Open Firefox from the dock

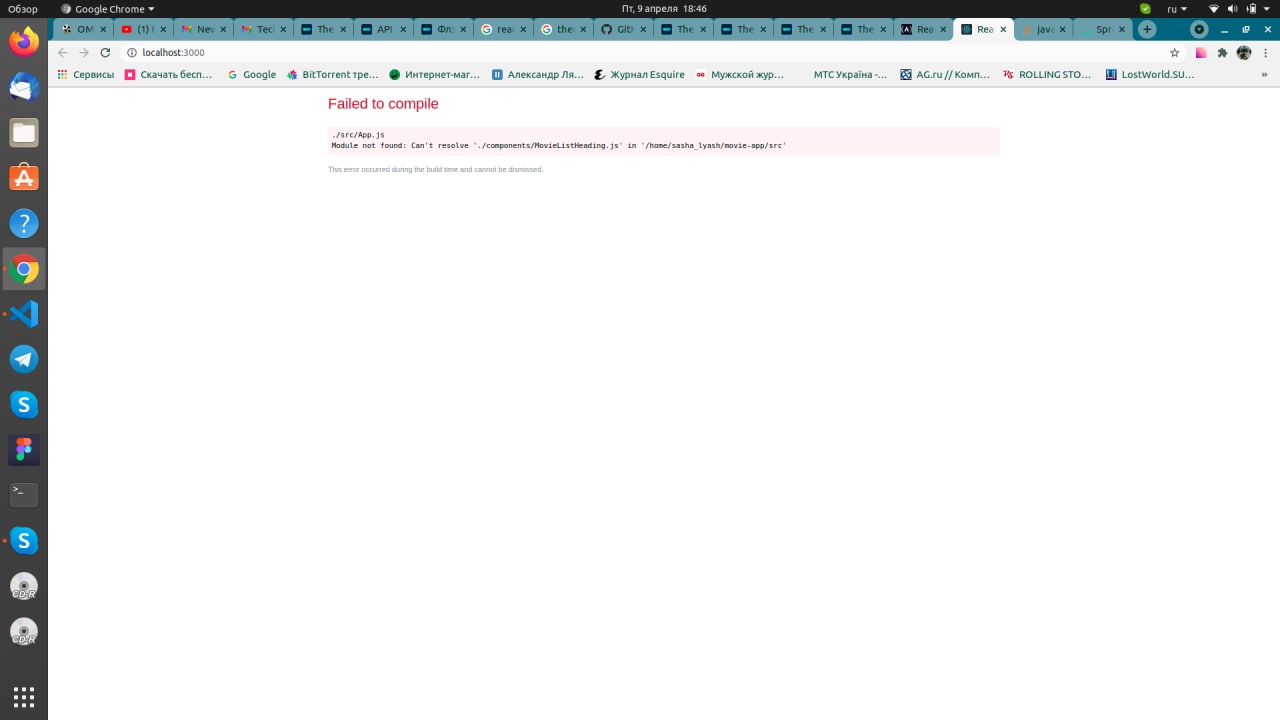point(24,42)
